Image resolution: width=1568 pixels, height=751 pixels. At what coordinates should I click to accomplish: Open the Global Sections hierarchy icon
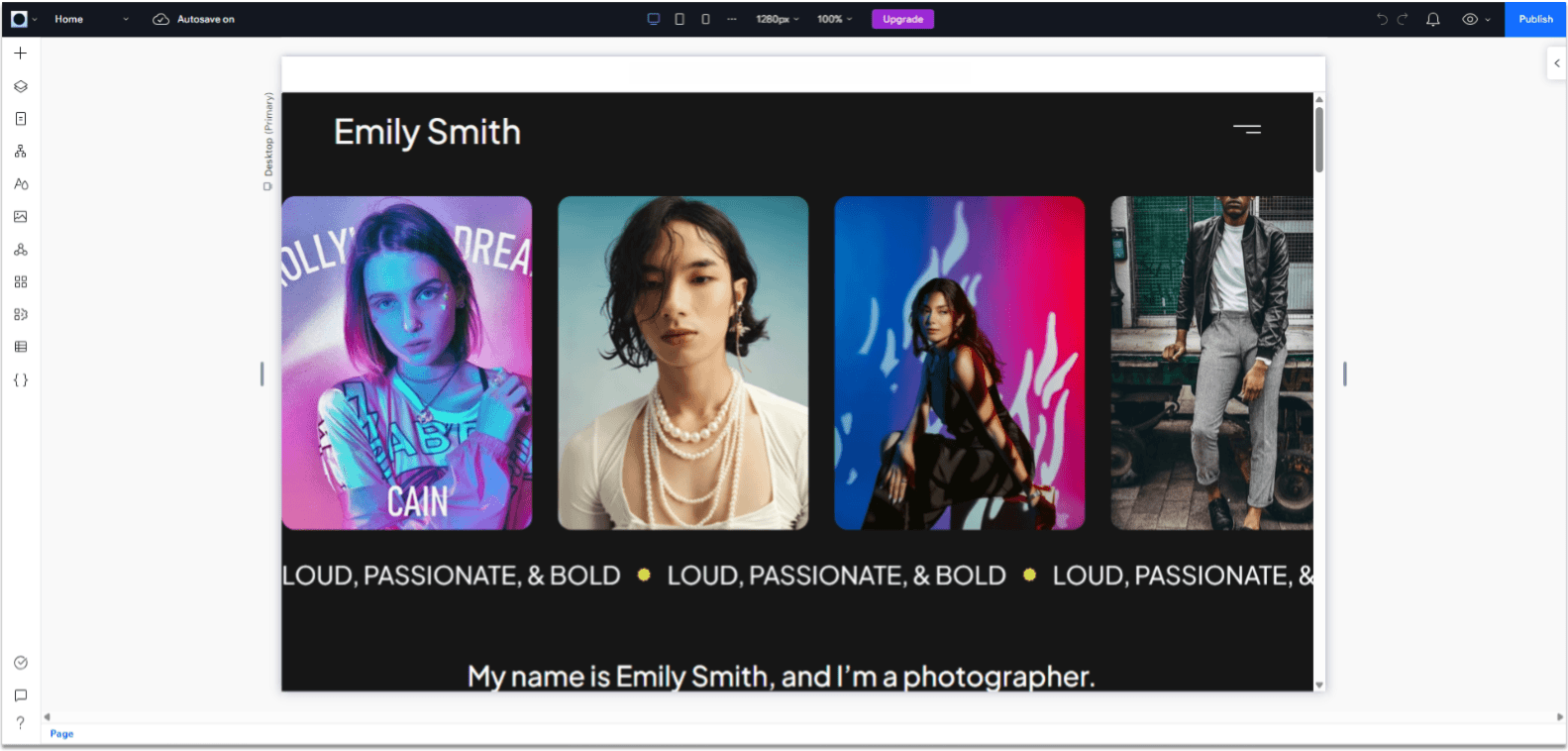[20, 152]
